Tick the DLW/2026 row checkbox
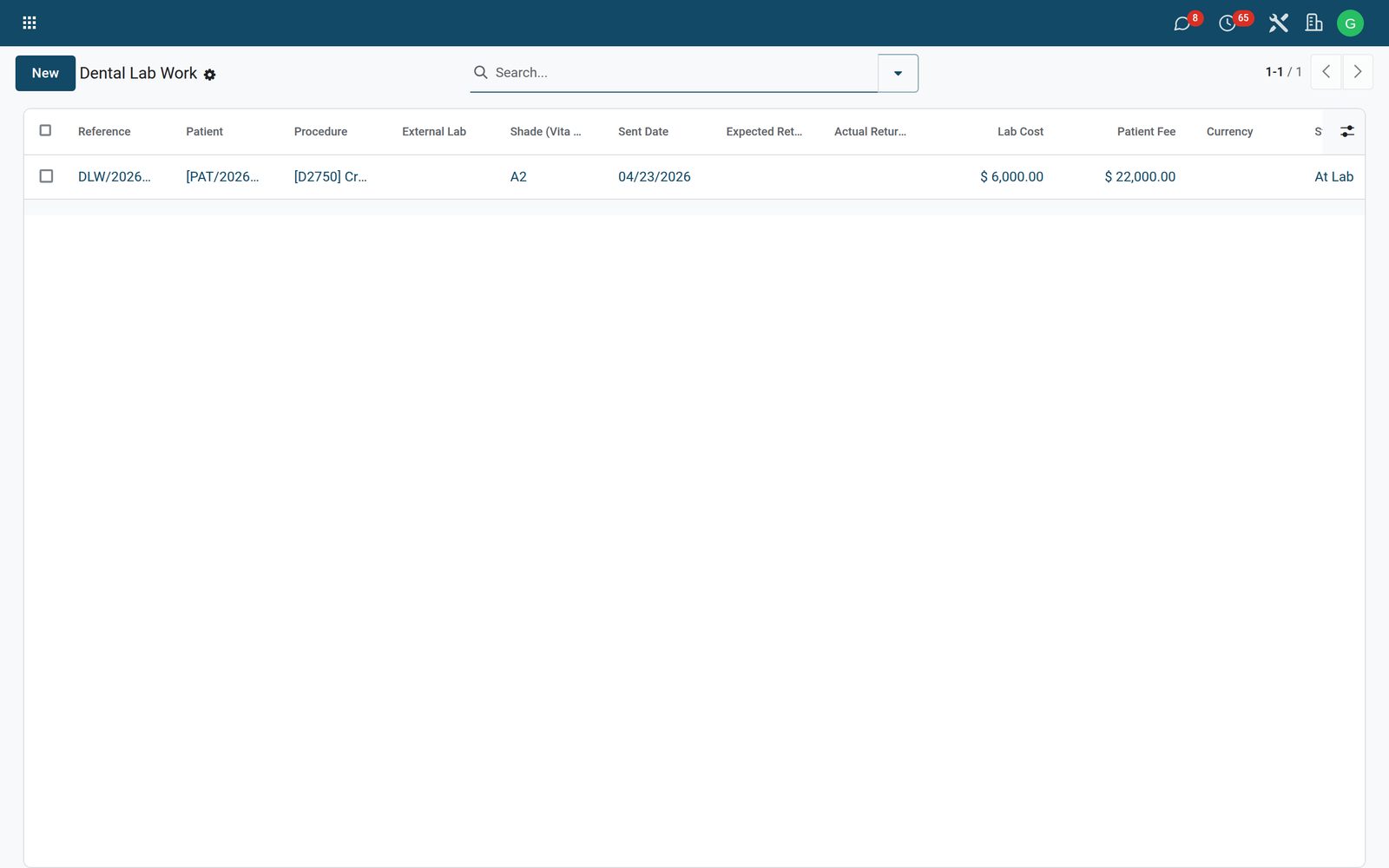 [x=46, y=176]
